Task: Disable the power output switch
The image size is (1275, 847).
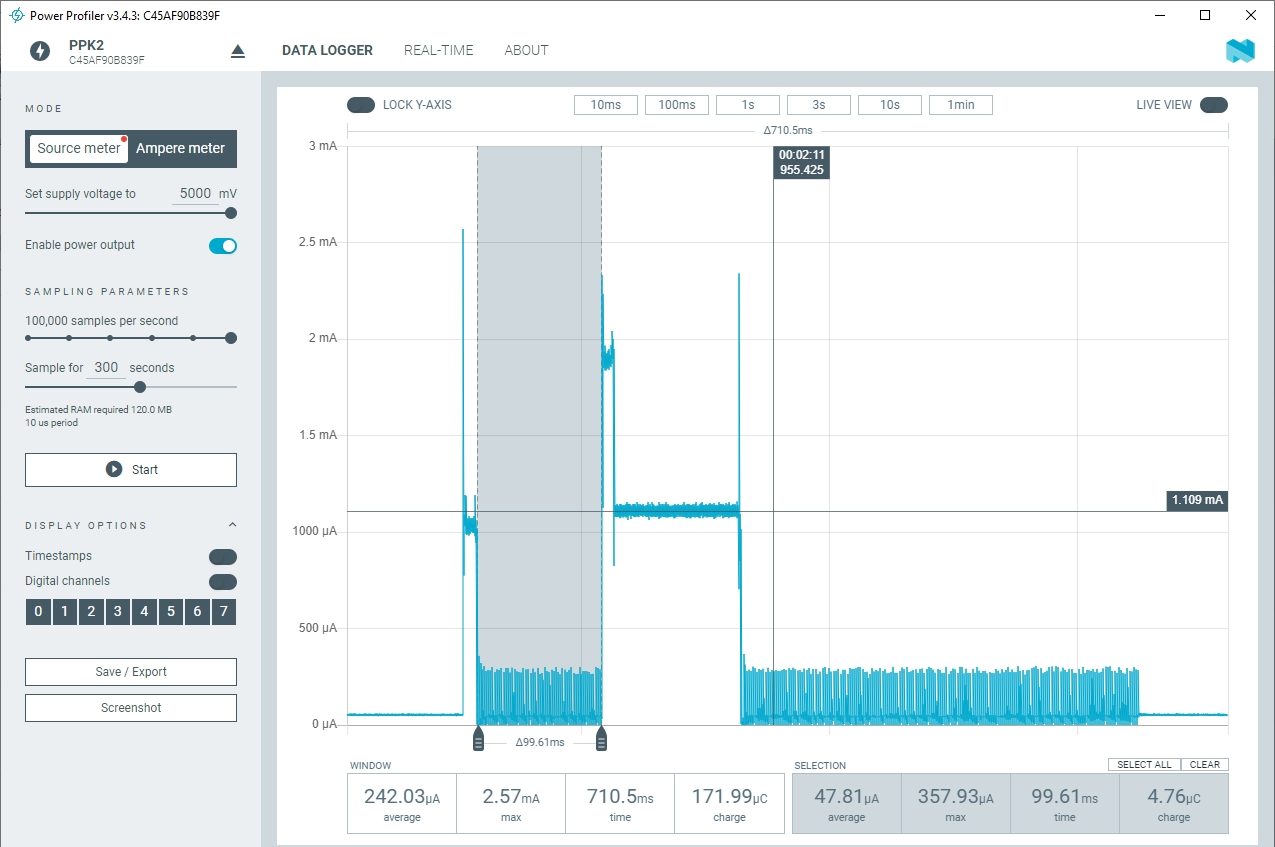Action: click(223, 246)
